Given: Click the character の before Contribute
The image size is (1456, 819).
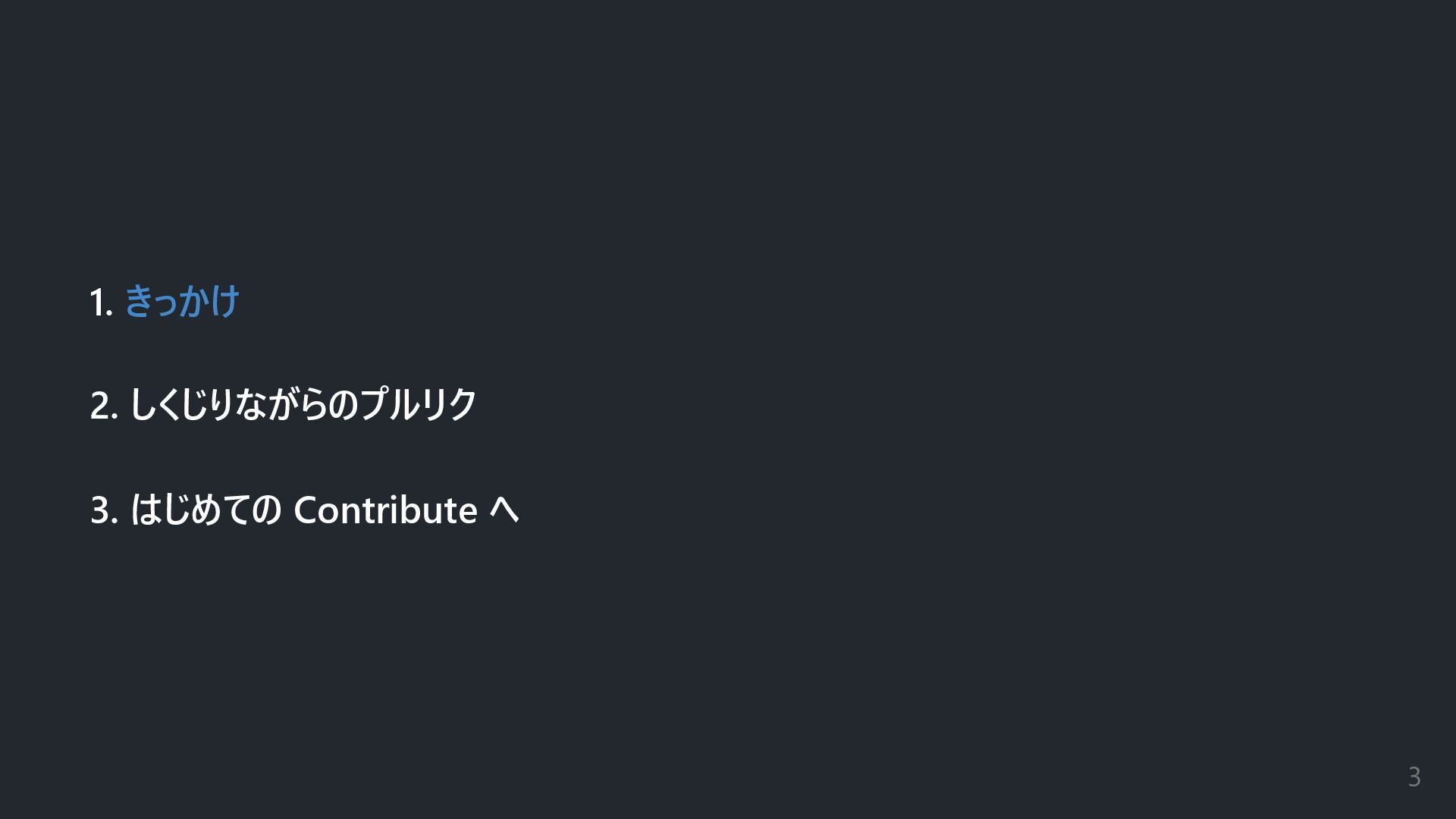Looking at the screenshot, I should tap(267, 510).
